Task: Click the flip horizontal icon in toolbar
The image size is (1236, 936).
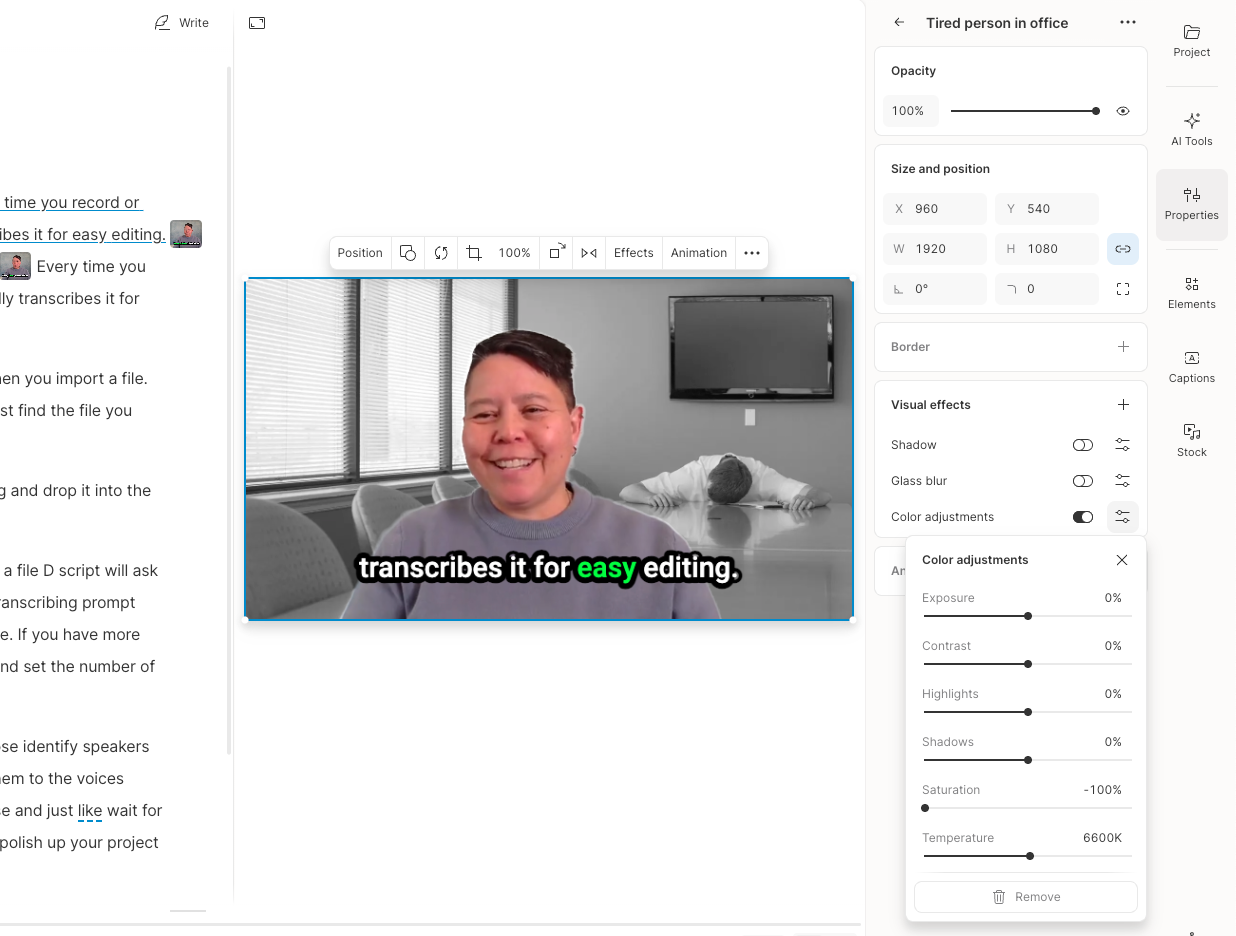Action: click(589, 253)
